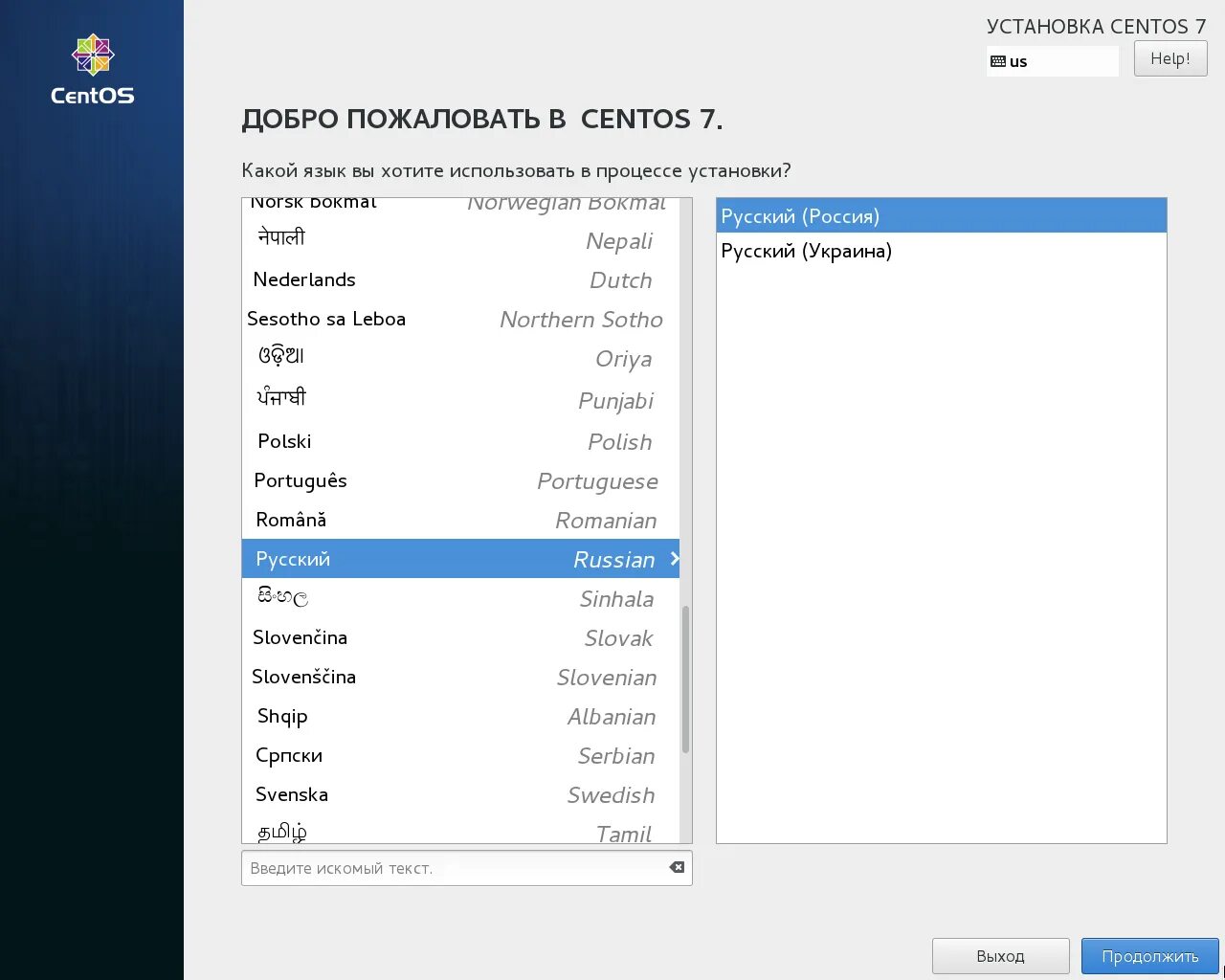Select Português (Portuguese) language
This screenshot has width=1225, height=980.
tap(460, 480)
